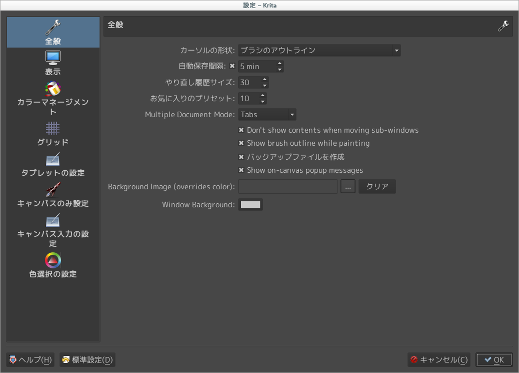Decrease お気に入りのプリセット count
Image resolution: width=519 pixels, height=373 pixels.
pos(263,101)
